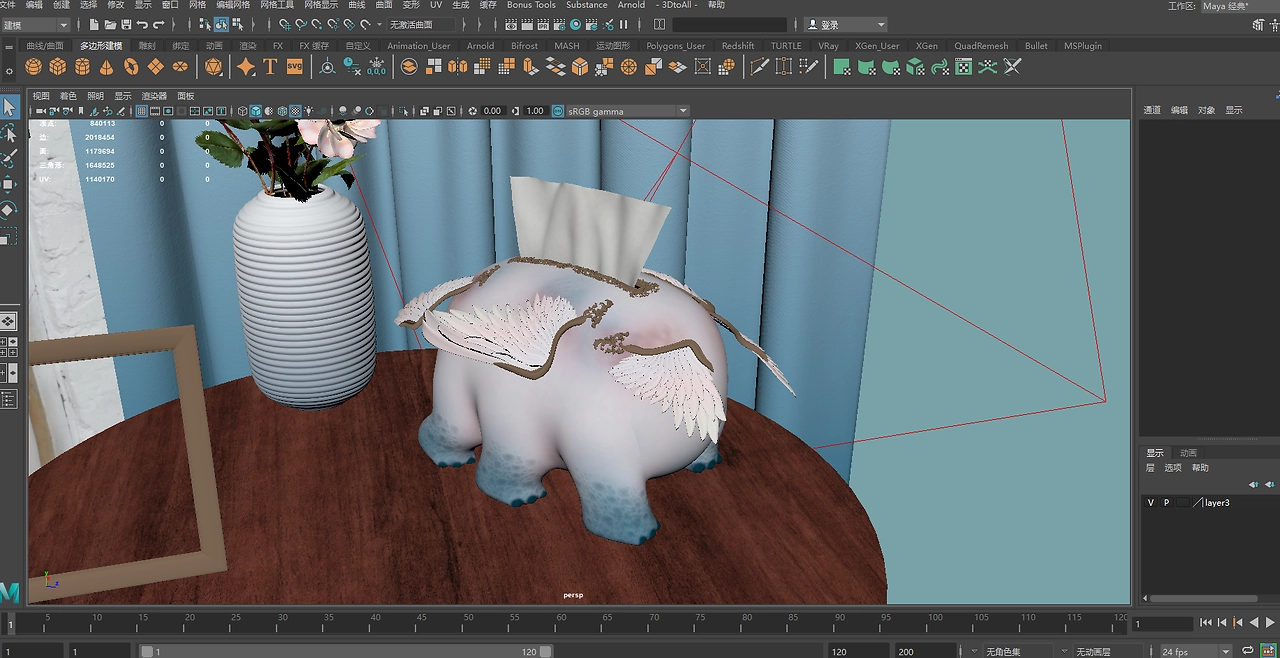Screen dimensions: 1280x658
Task: Open the 建模 menu set dropdown
Action: click(36, 24)
